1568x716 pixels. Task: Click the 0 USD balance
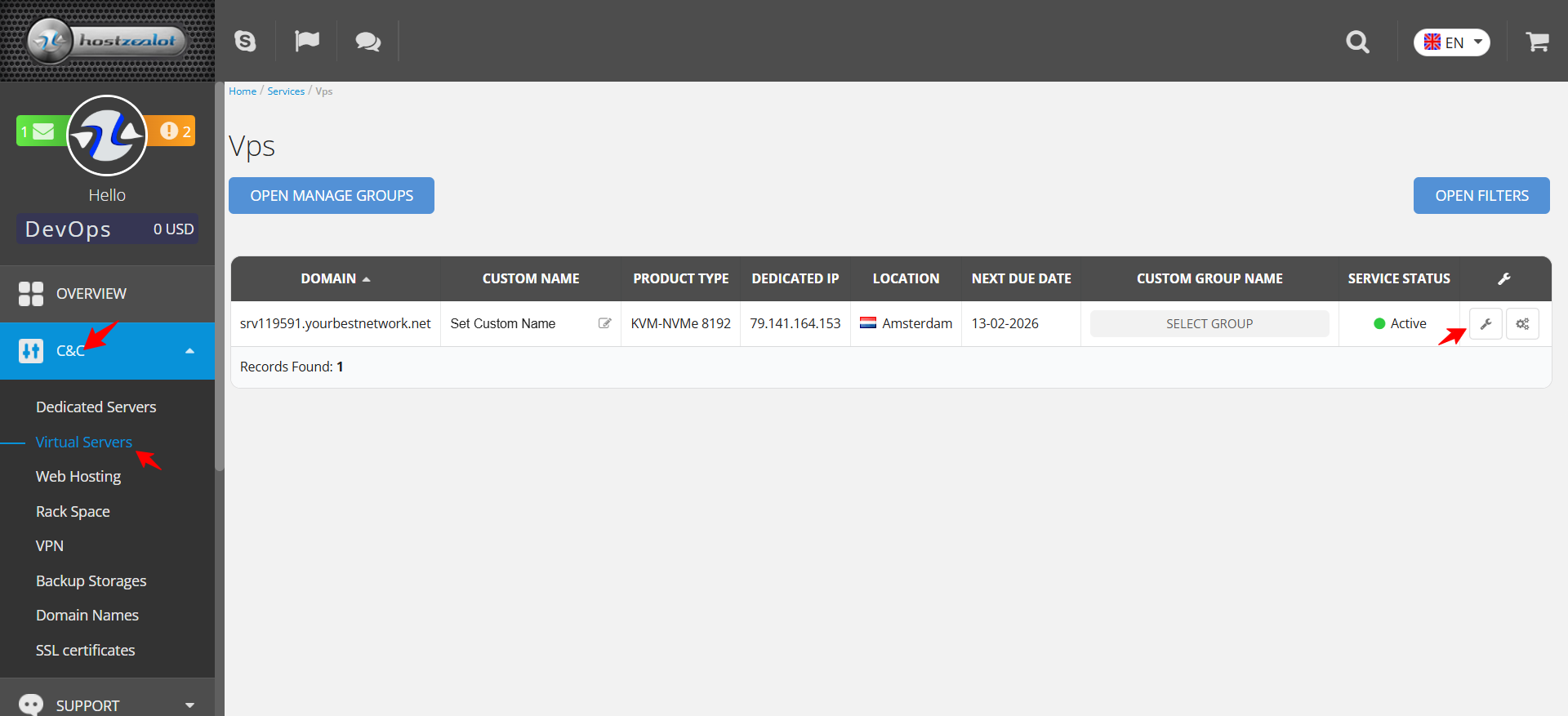click(x=174, y=229)
